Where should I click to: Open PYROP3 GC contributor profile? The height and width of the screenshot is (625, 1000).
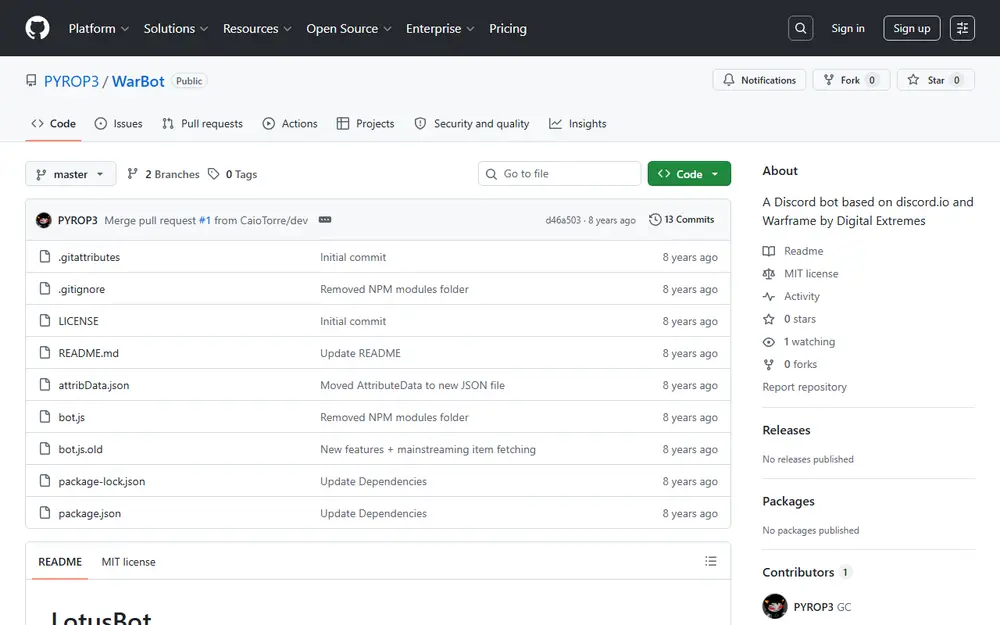807,607
